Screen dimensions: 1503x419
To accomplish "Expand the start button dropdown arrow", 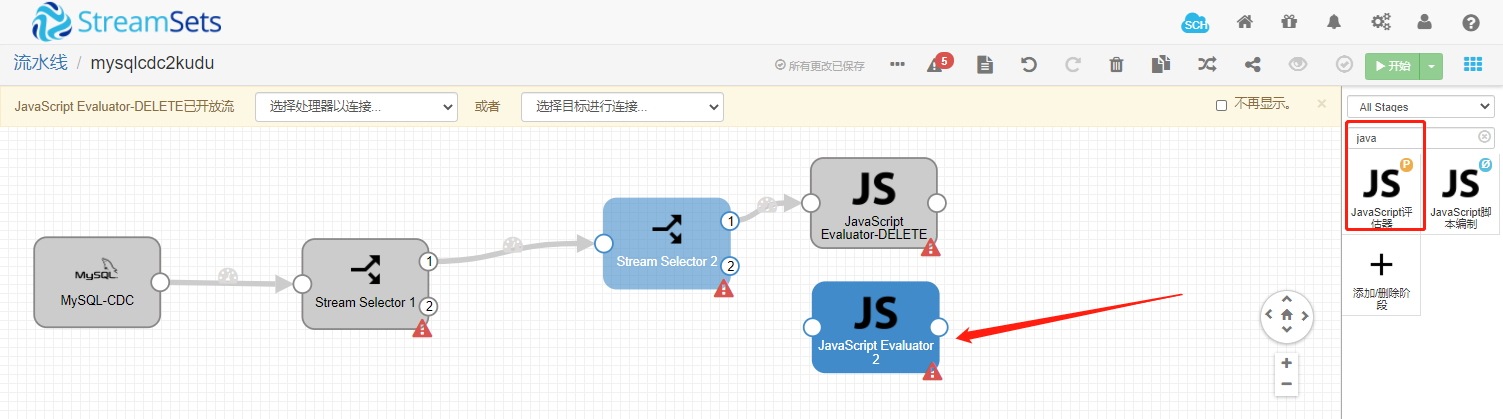I will (x=1432, y=66).
